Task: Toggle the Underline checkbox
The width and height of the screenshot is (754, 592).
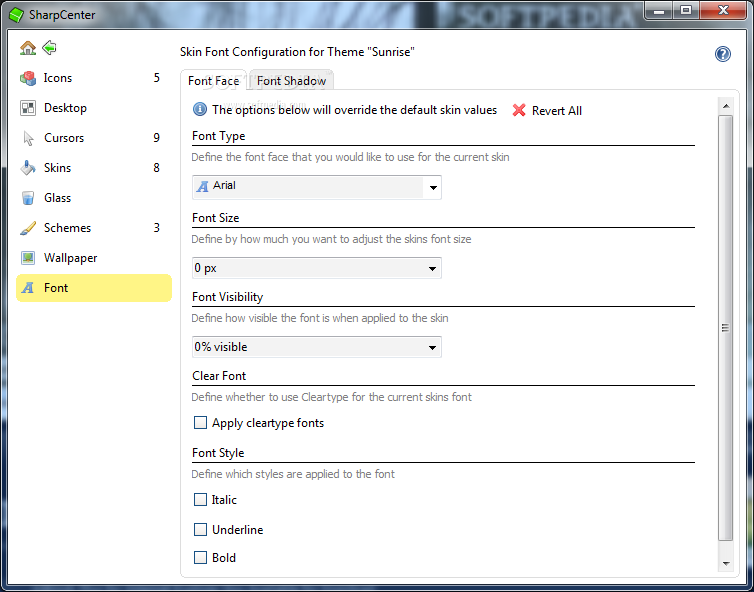Action: pyautogui.click(x=200, y=529)
